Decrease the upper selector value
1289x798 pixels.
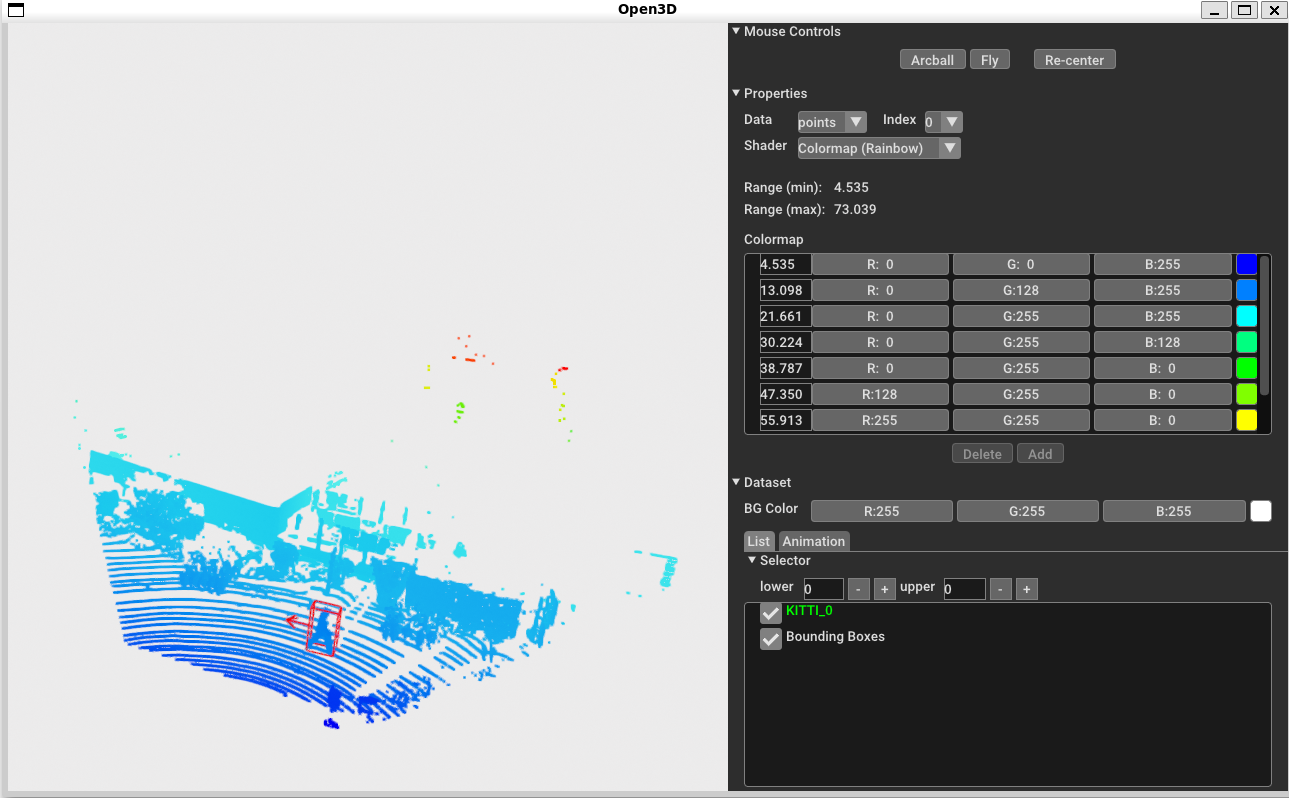point(1000,589)
